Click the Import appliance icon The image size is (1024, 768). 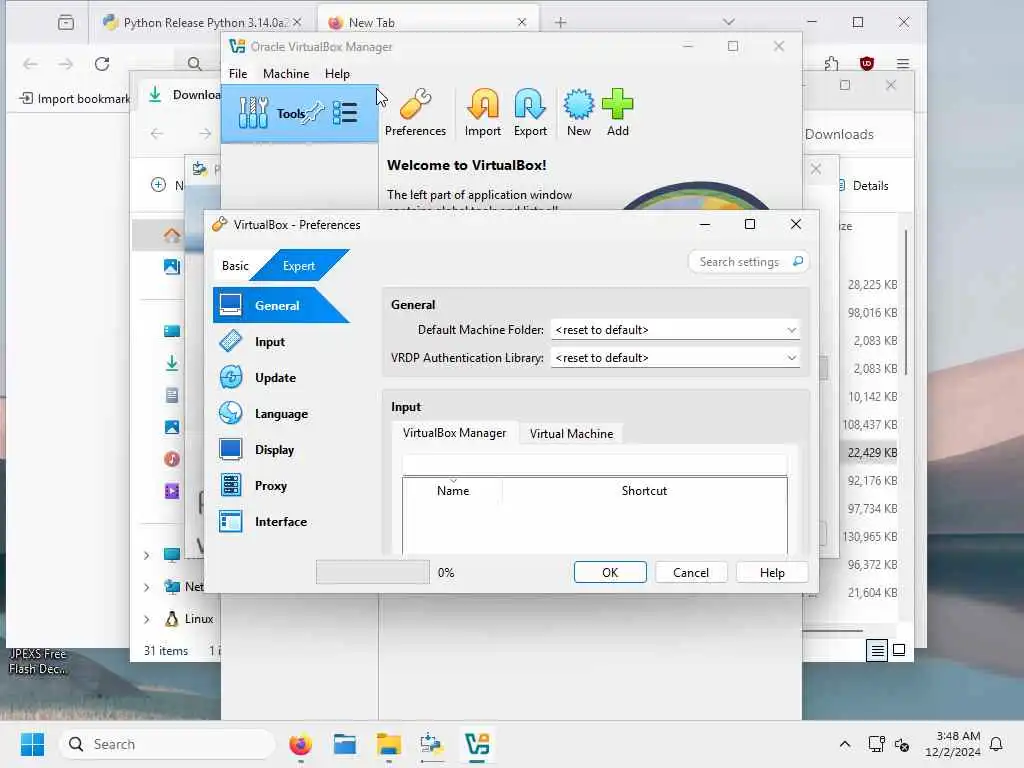pos(483,112)
